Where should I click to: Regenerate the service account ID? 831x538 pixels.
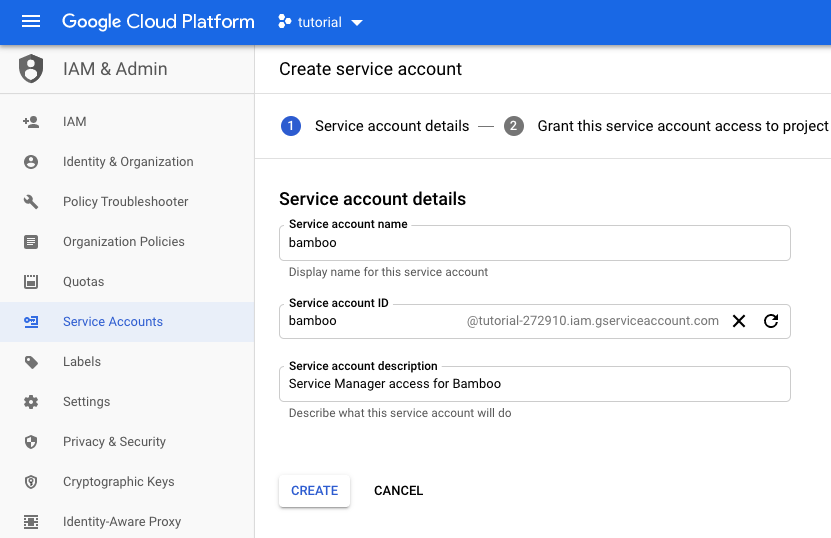[x=771, y=321]
